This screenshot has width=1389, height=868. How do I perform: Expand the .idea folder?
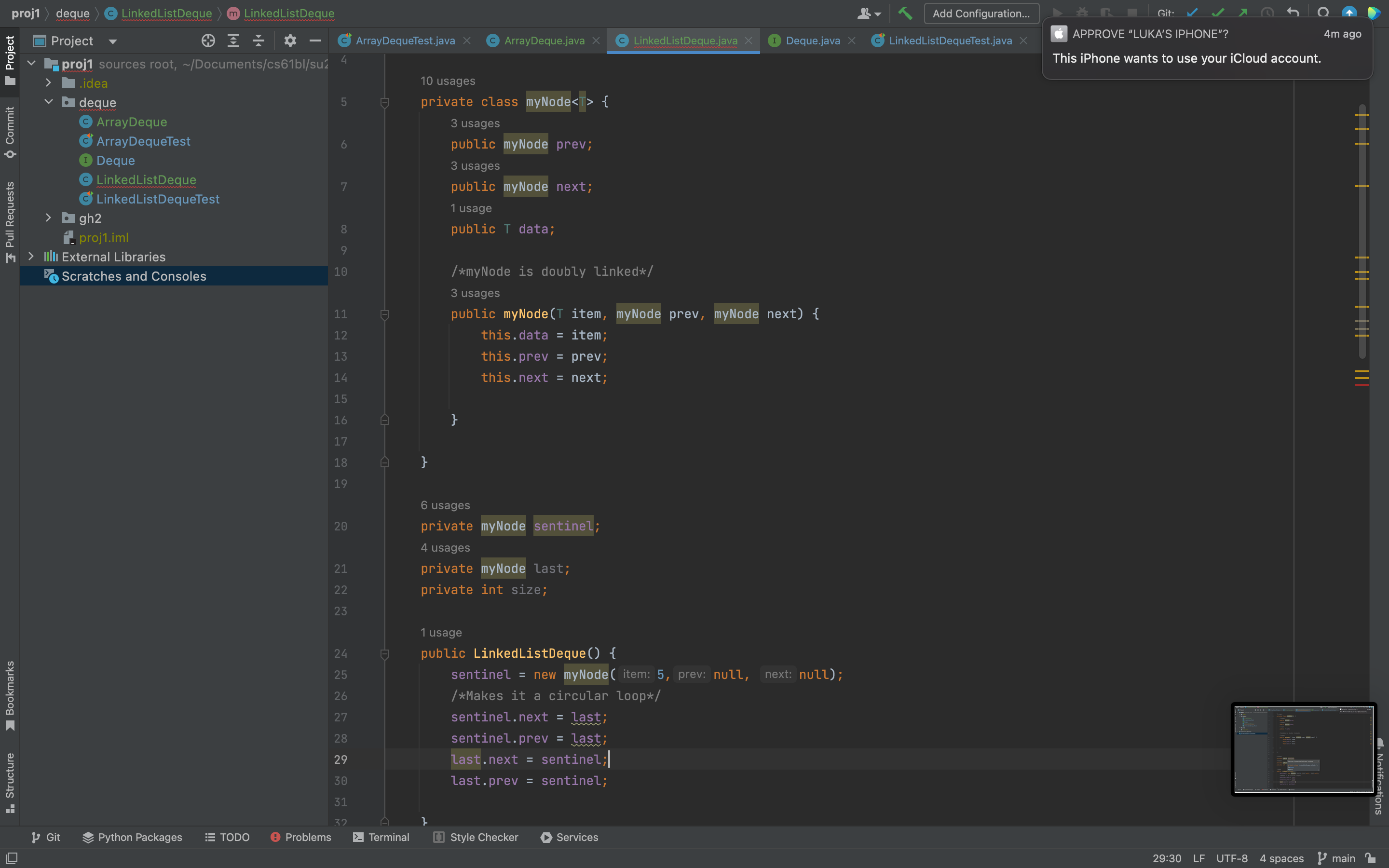point(49,83)
